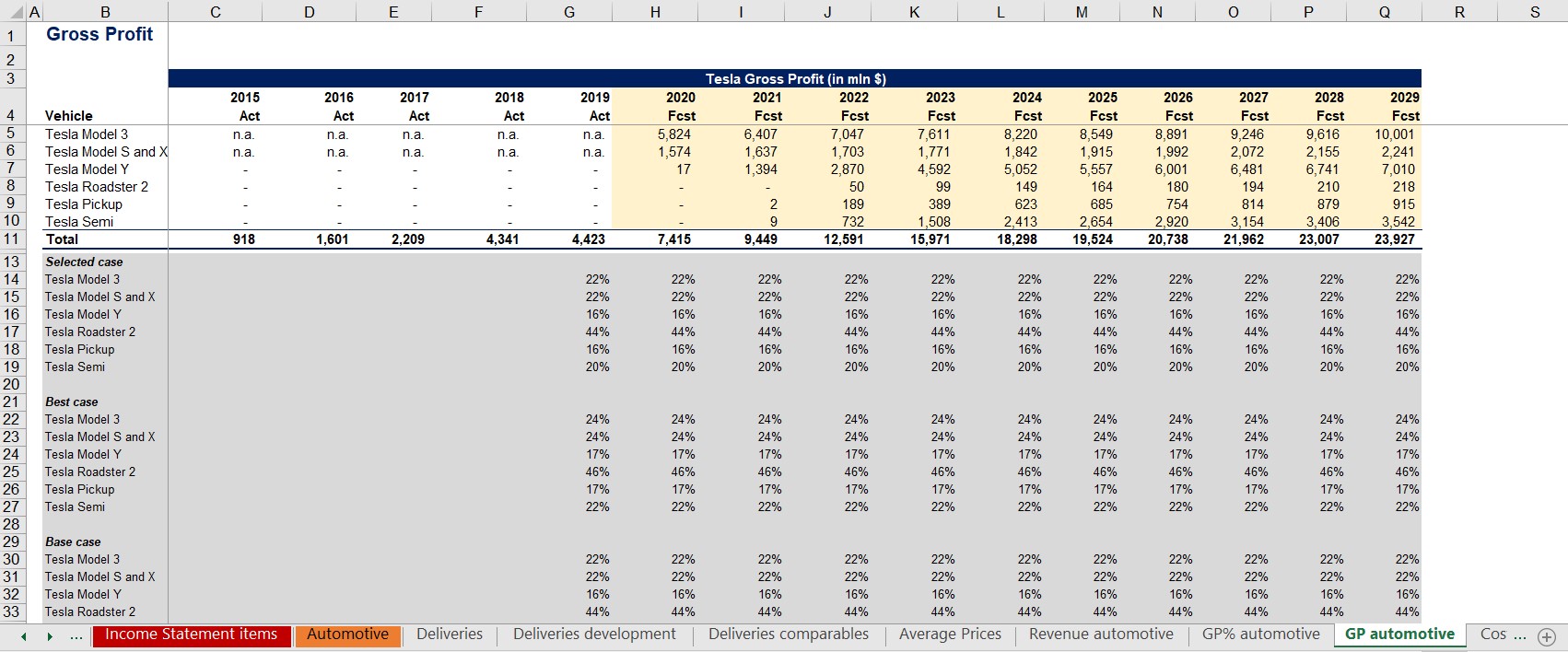Add a new sheet with plus icon
Image resolution: width=1568 pixels, height=652 pixels.
(1547, 636)
